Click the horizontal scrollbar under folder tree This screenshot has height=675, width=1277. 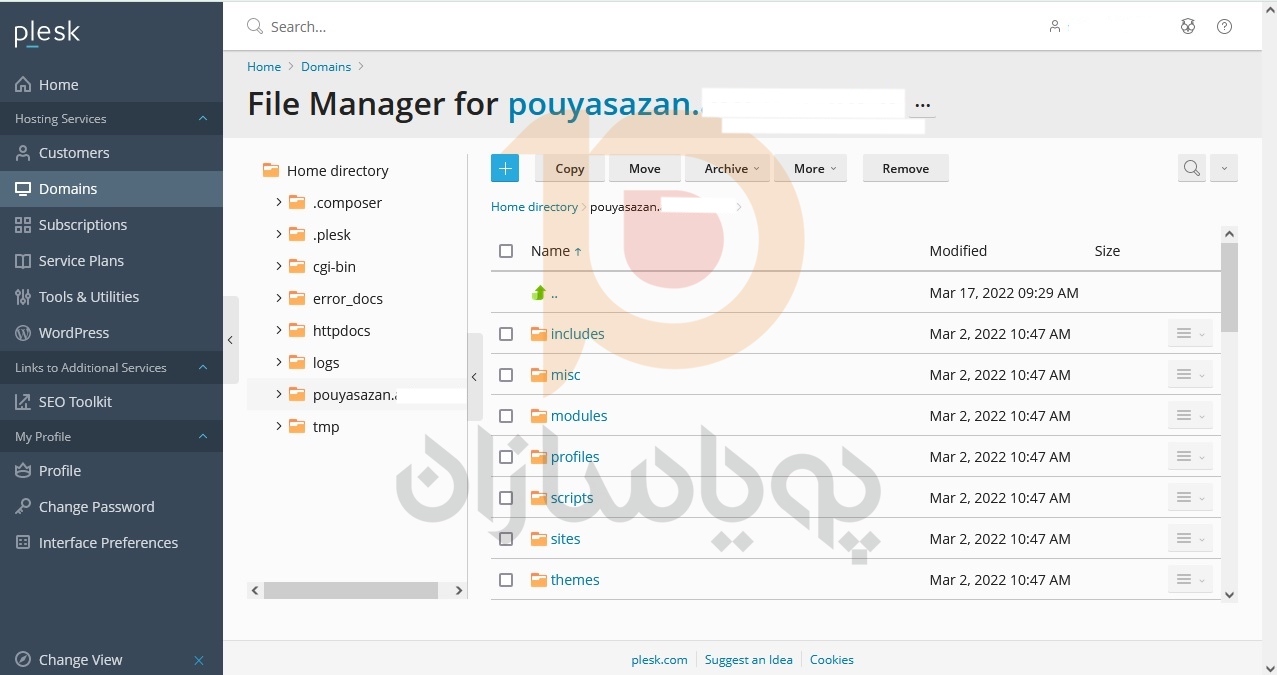(x=350, y=591)
